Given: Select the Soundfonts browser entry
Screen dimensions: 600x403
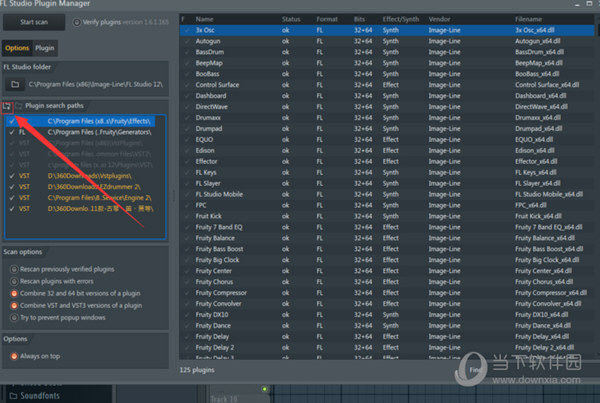Looking at the screenshot, I should 40,395.
